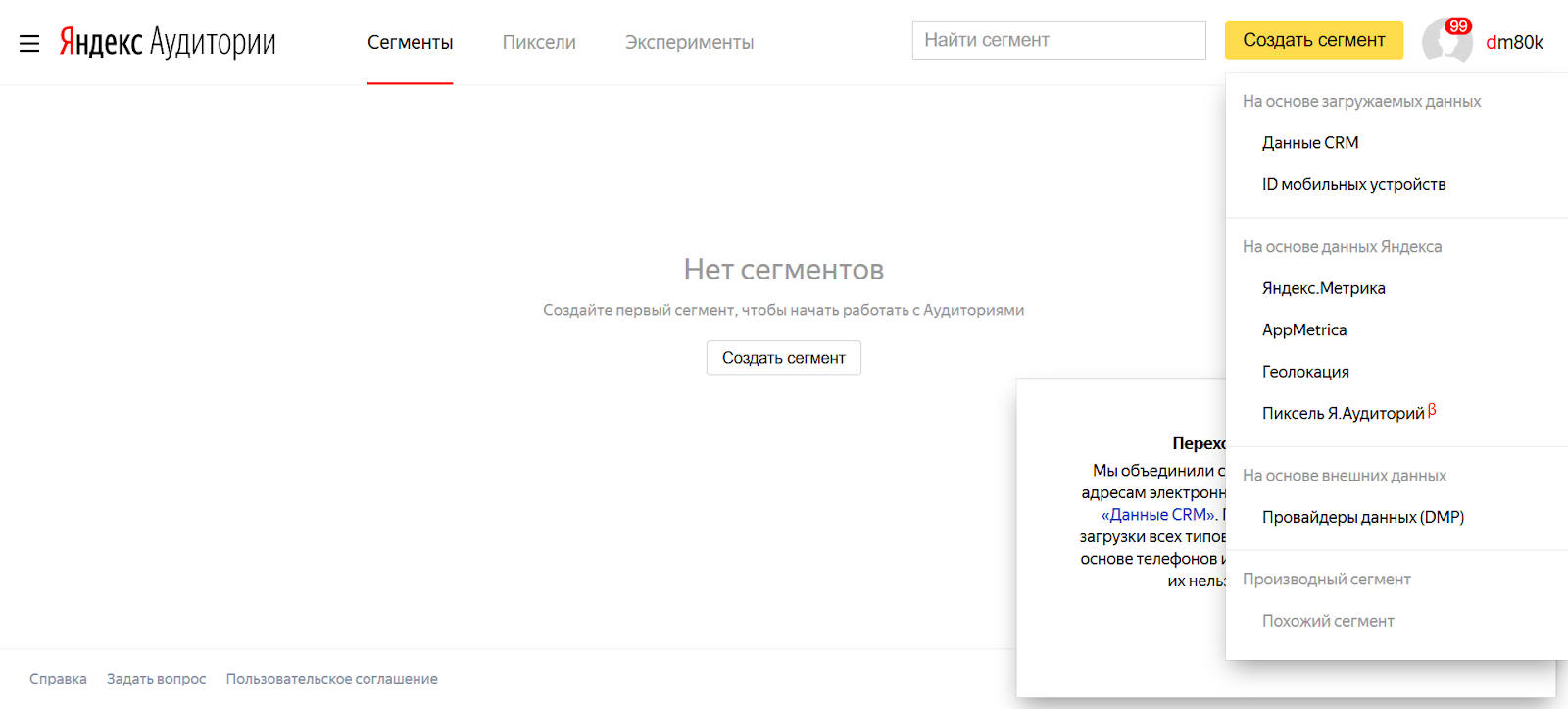The image size is (1568, 709).
Task: Open the «Данные CRM» link in the popup
Action: point(1159,514)
